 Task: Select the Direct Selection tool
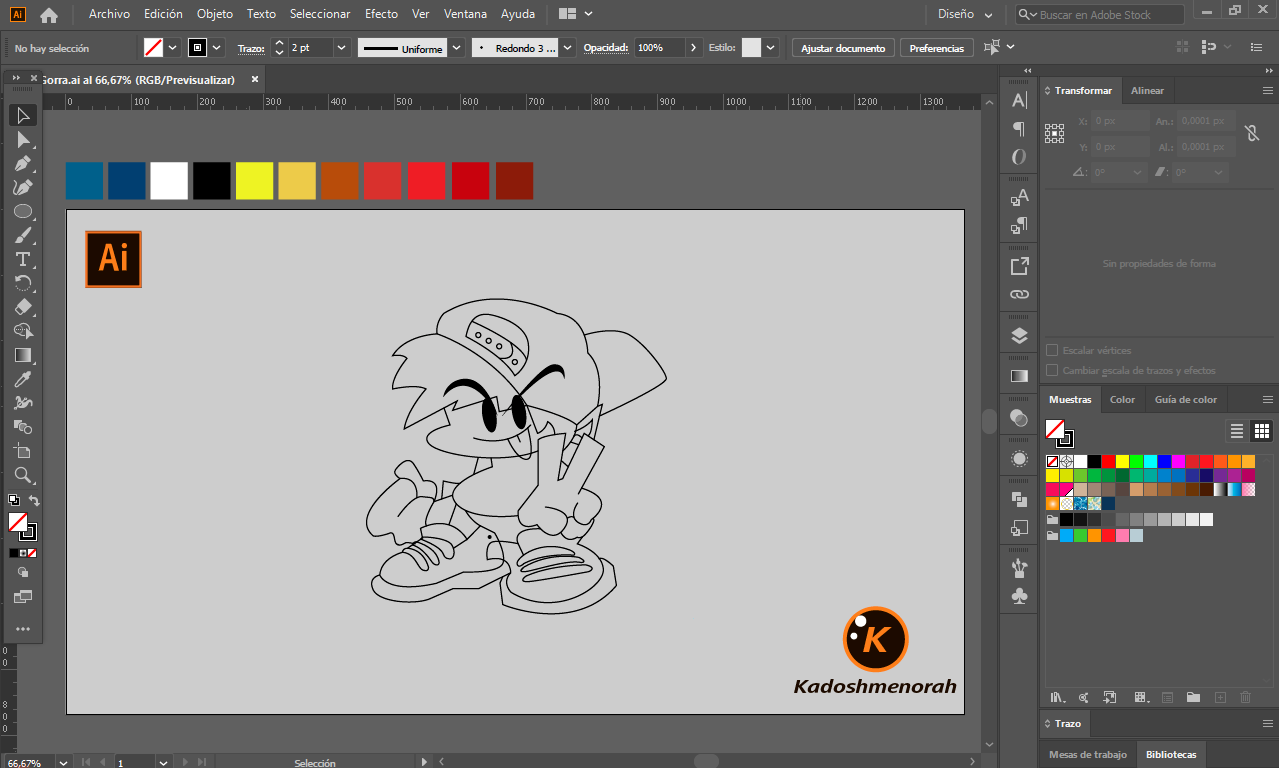[23, 139]
